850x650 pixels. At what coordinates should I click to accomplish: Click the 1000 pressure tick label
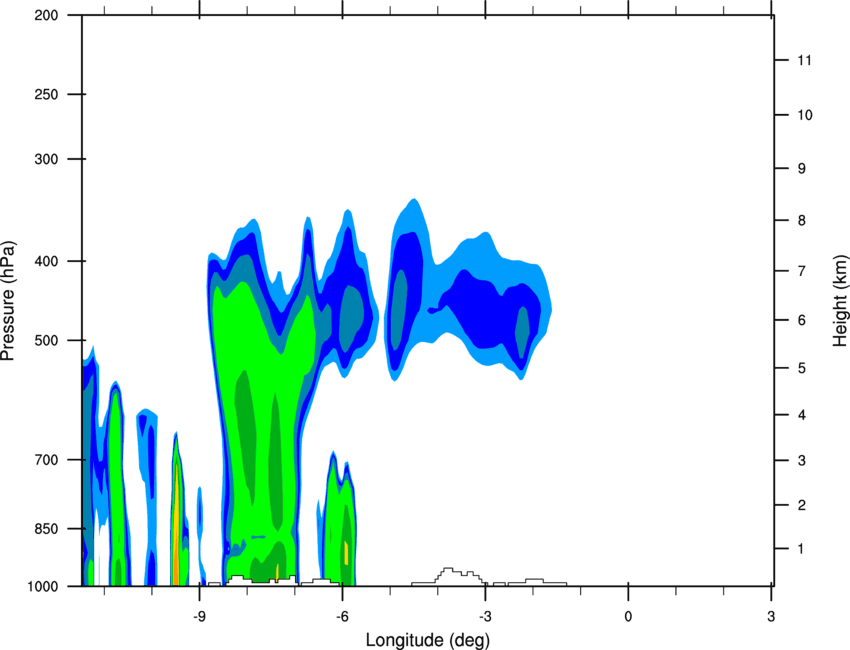tap(42, 586)
